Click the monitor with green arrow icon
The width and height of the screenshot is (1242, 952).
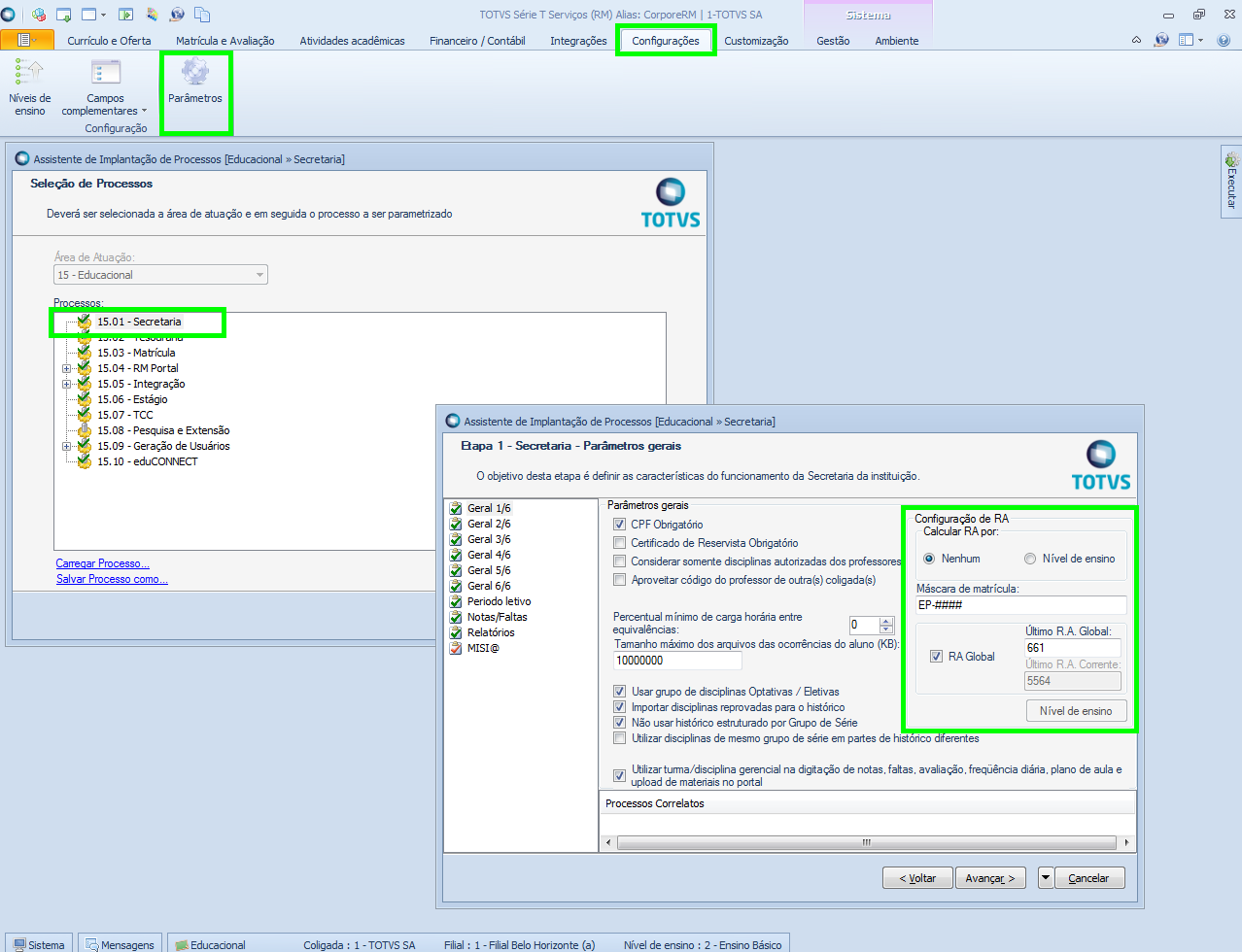64,15
